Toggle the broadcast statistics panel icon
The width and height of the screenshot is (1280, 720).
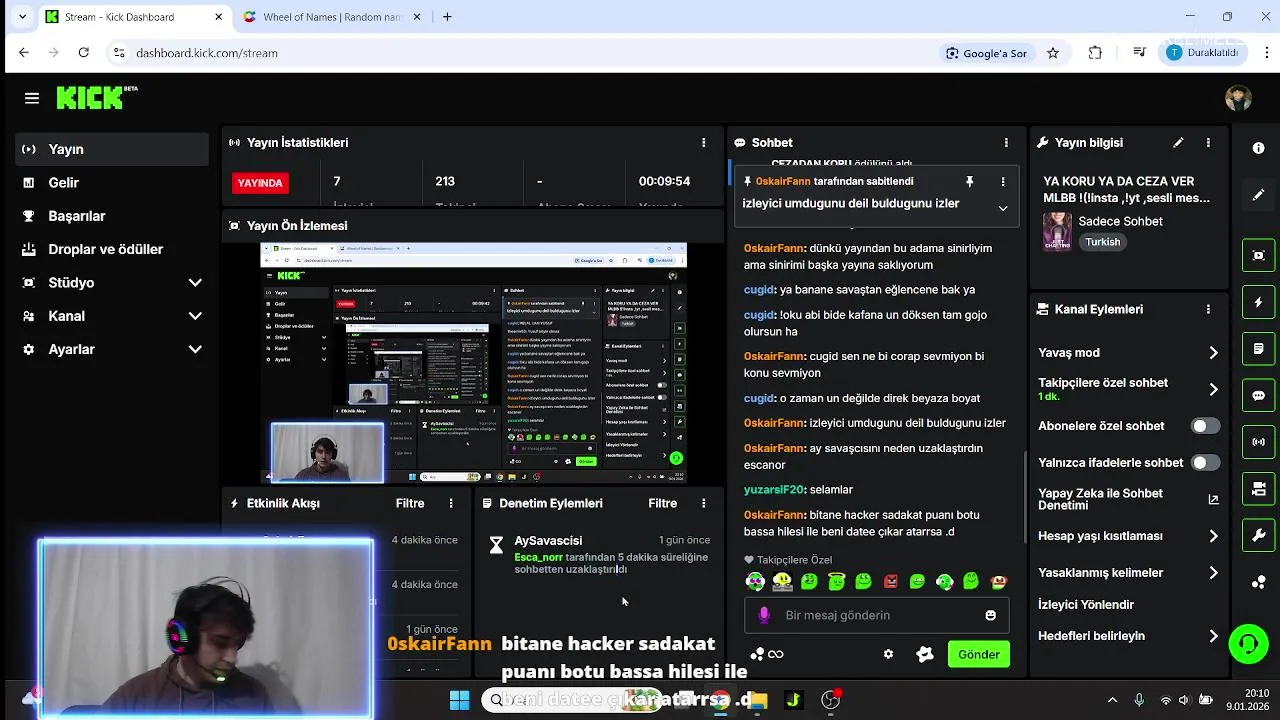tap(1258, 442)
